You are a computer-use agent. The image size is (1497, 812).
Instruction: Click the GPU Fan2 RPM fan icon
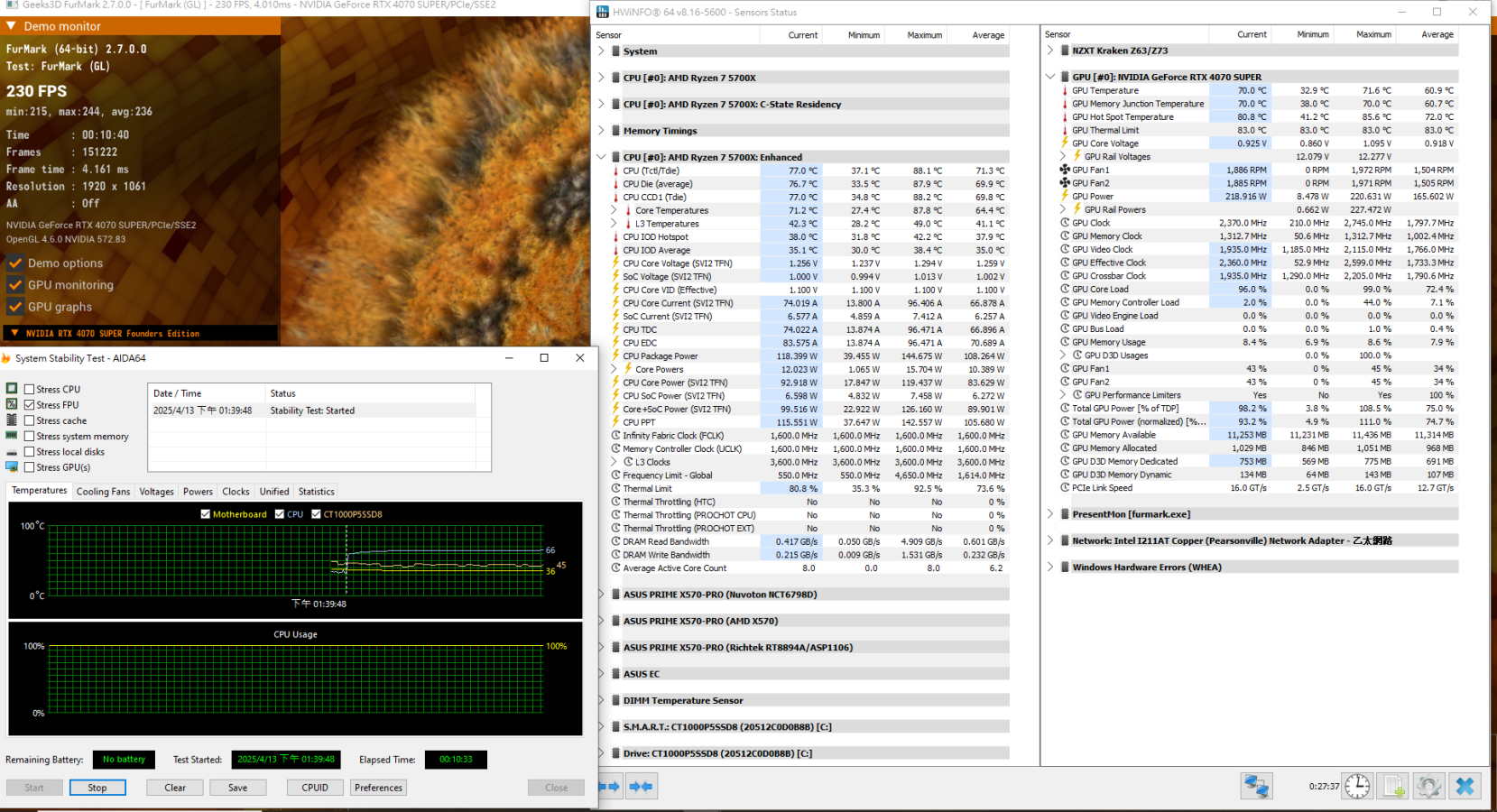pyautogui.click(x=1065, y=183)
